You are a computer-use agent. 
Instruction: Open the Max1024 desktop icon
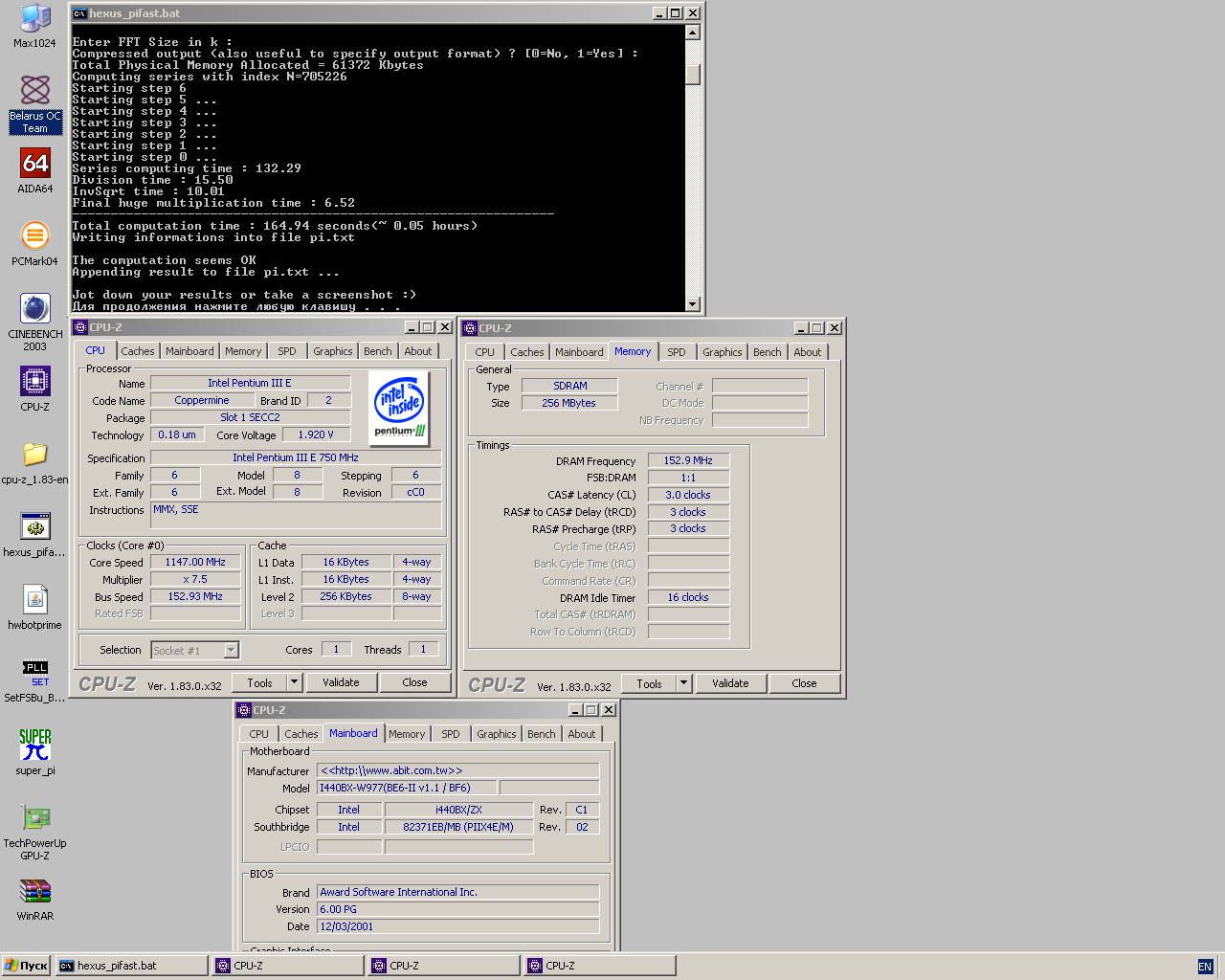[x=35, y=24]
